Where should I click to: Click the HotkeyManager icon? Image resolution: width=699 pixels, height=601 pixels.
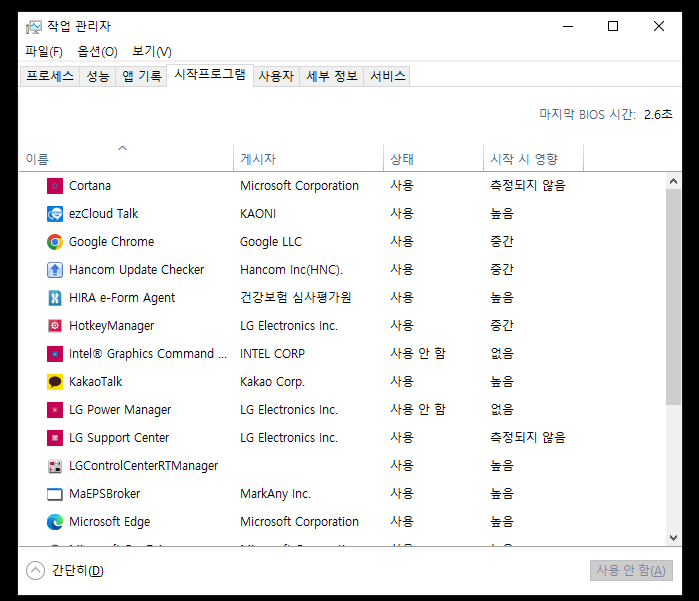tap(55, 326)
